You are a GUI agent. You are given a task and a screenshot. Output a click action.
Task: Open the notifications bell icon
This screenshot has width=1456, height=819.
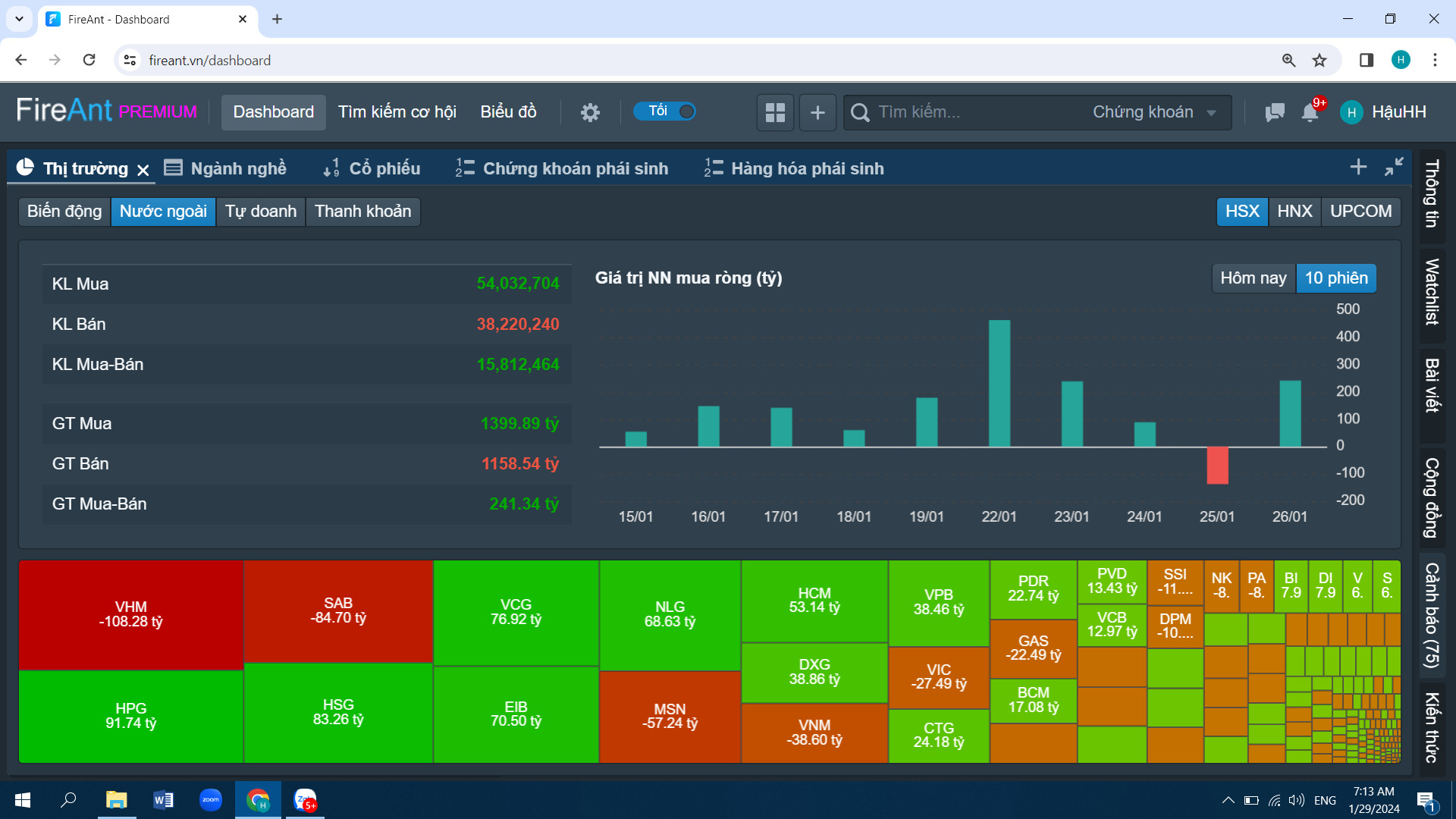1310,112
